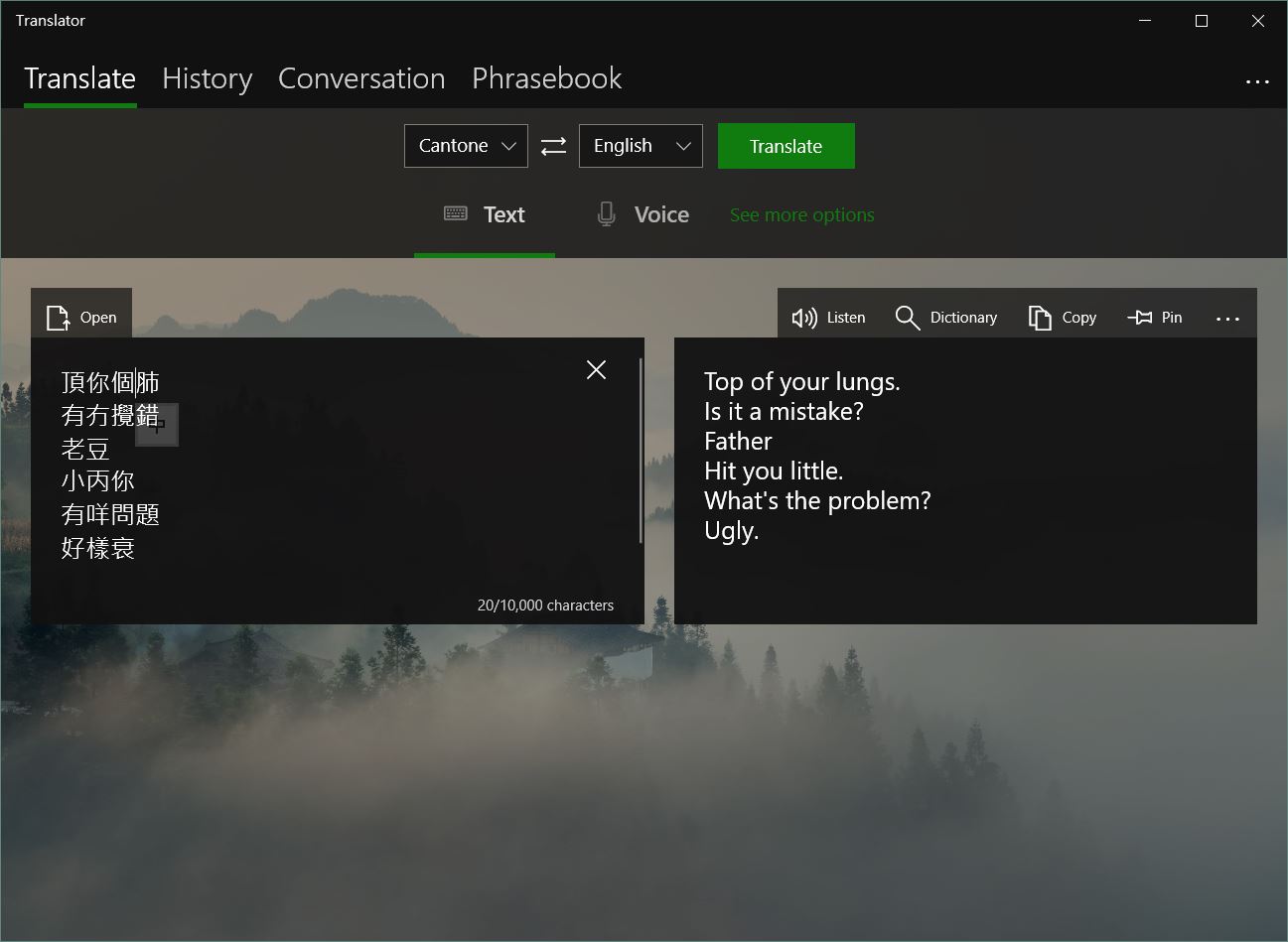Screen dimensions: 1288x942
Task: Expand the English target language dropdown
Action: tap(641, 146)
